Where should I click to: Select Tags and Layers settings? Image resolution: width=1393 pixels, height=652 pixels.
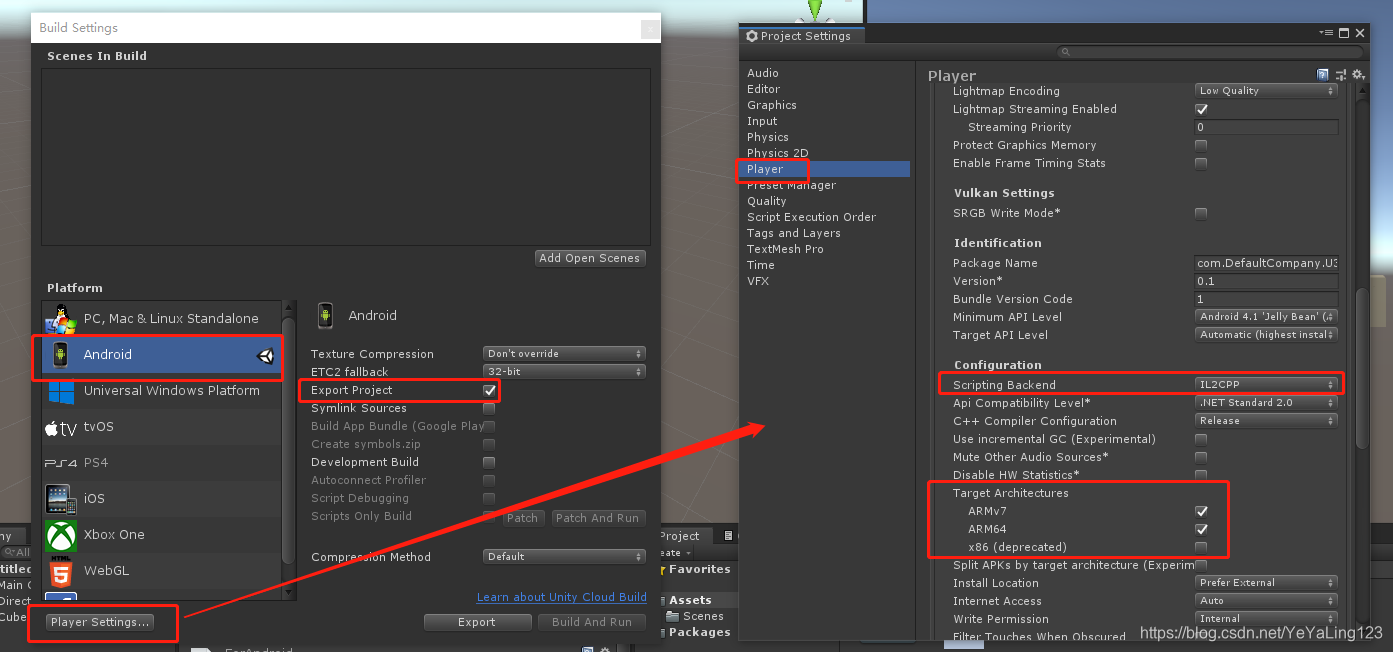[x=794, y=233]
